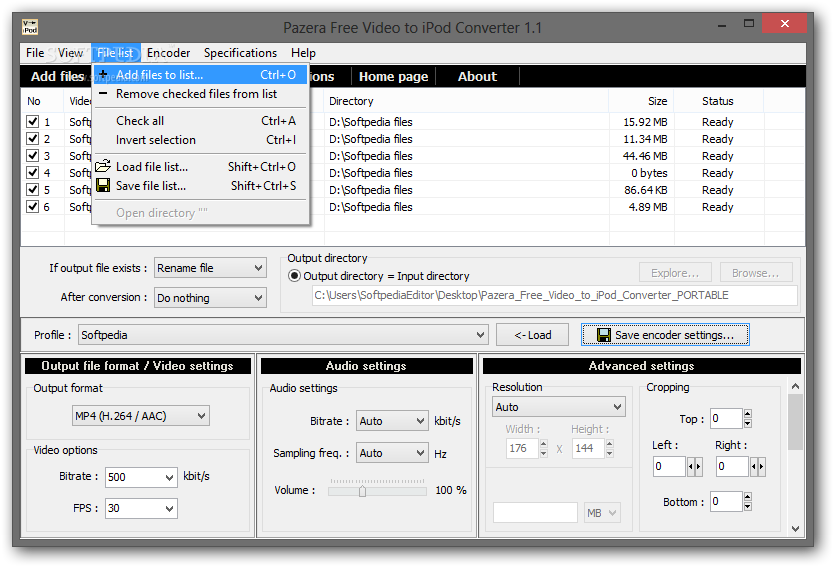834x567 pixels.
Task: Click the cropping Bottom value field
Action: [x=727, y=502]
